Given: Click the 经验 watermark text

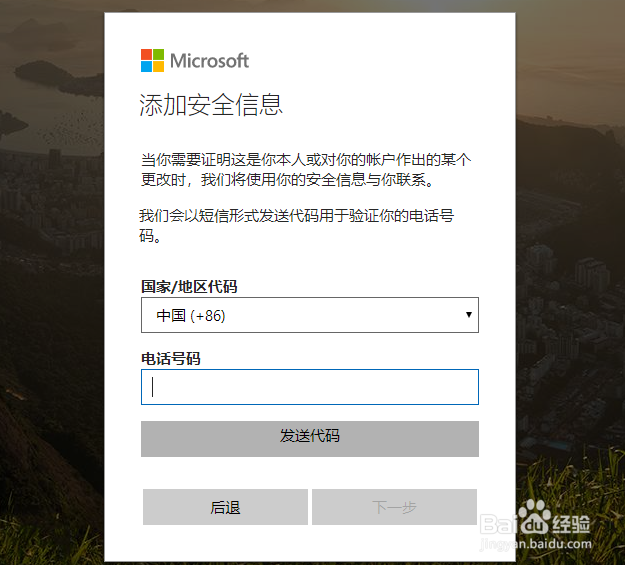Looking at the screenshot, I should click(571, 523).
